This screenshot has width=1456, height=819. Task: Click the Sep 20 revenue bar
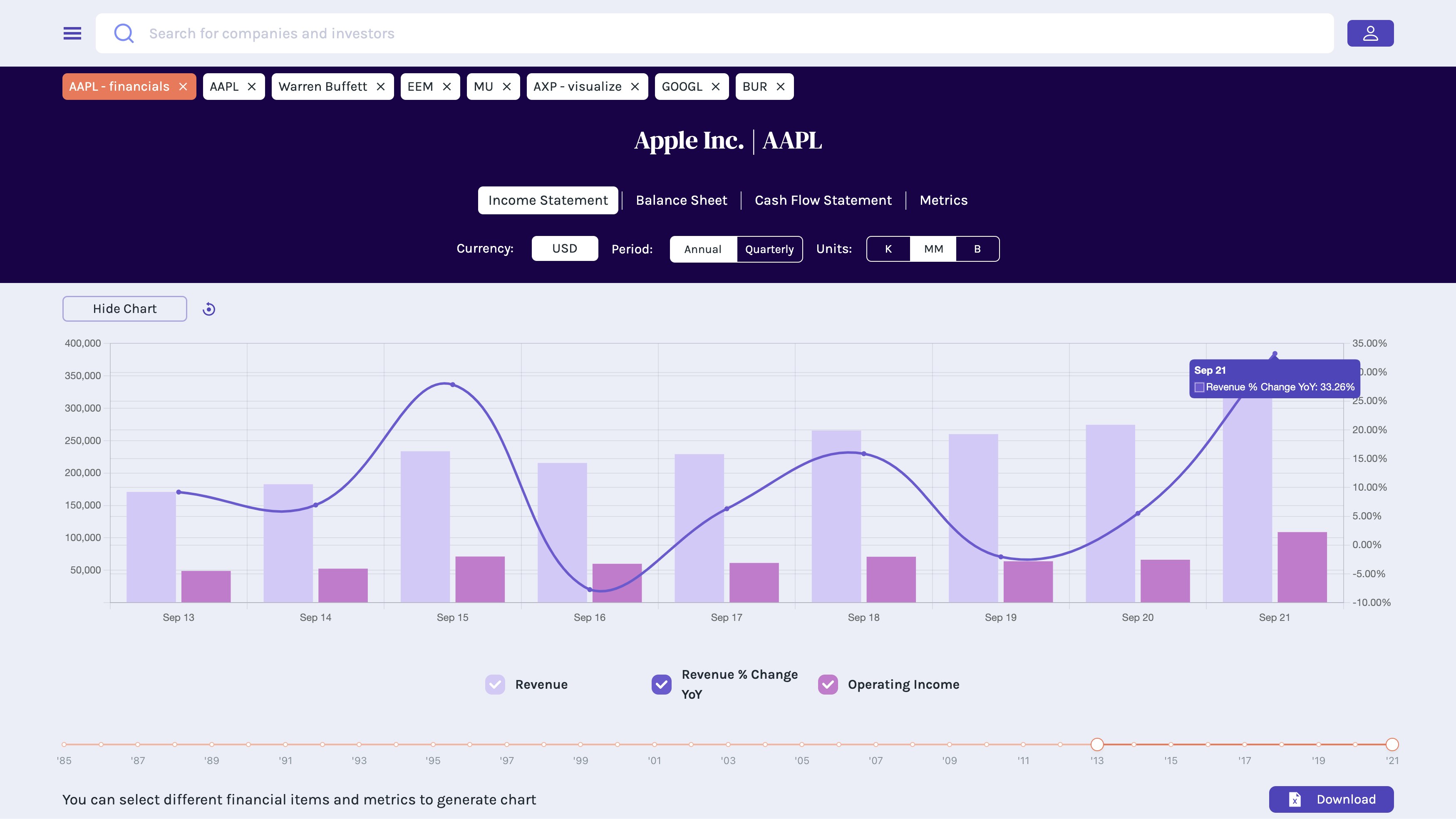click(x=1110, y=514)
